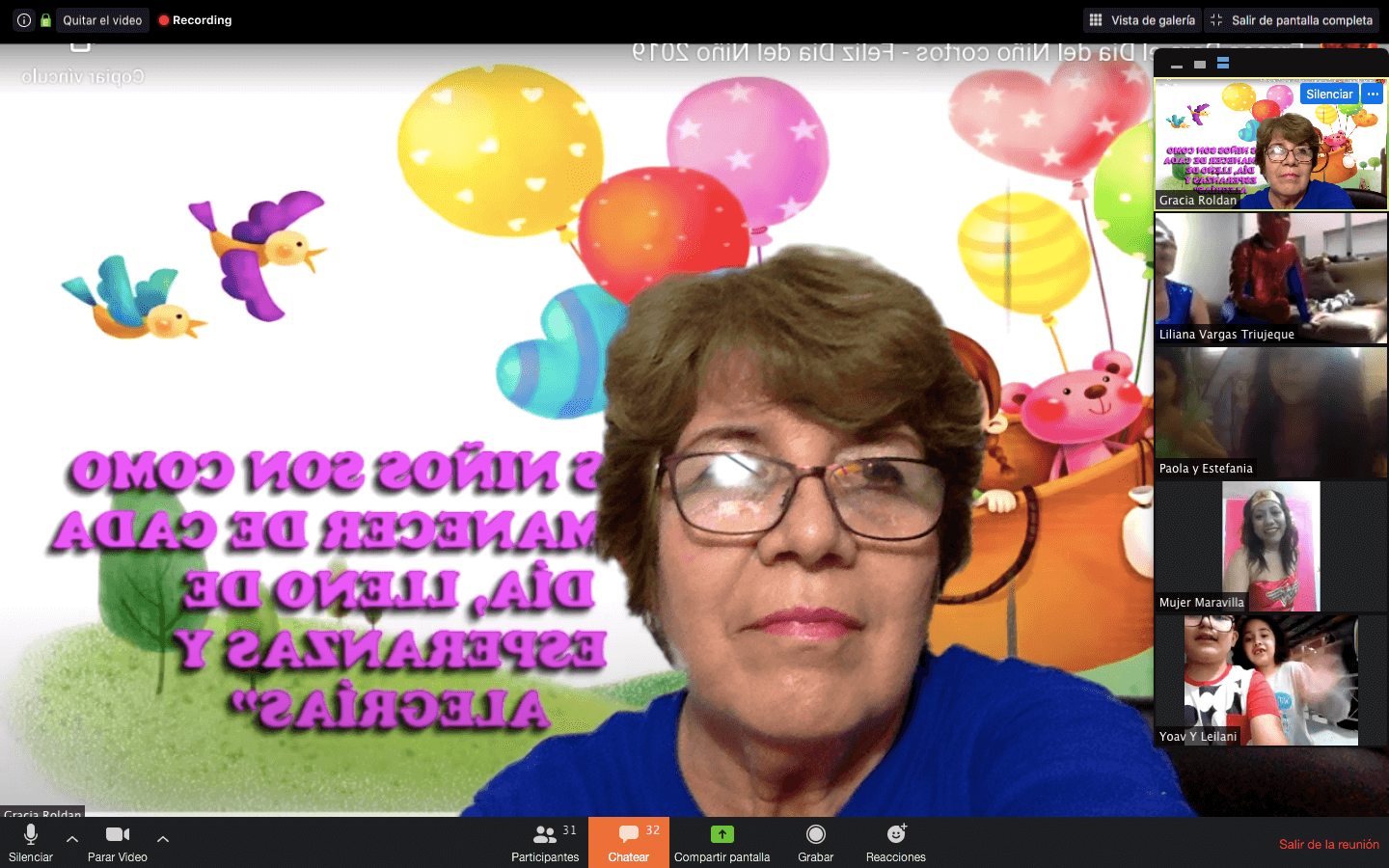Show only the active speaker thumbnail
The image size is (1389, 868).
tap(1200, 65)
